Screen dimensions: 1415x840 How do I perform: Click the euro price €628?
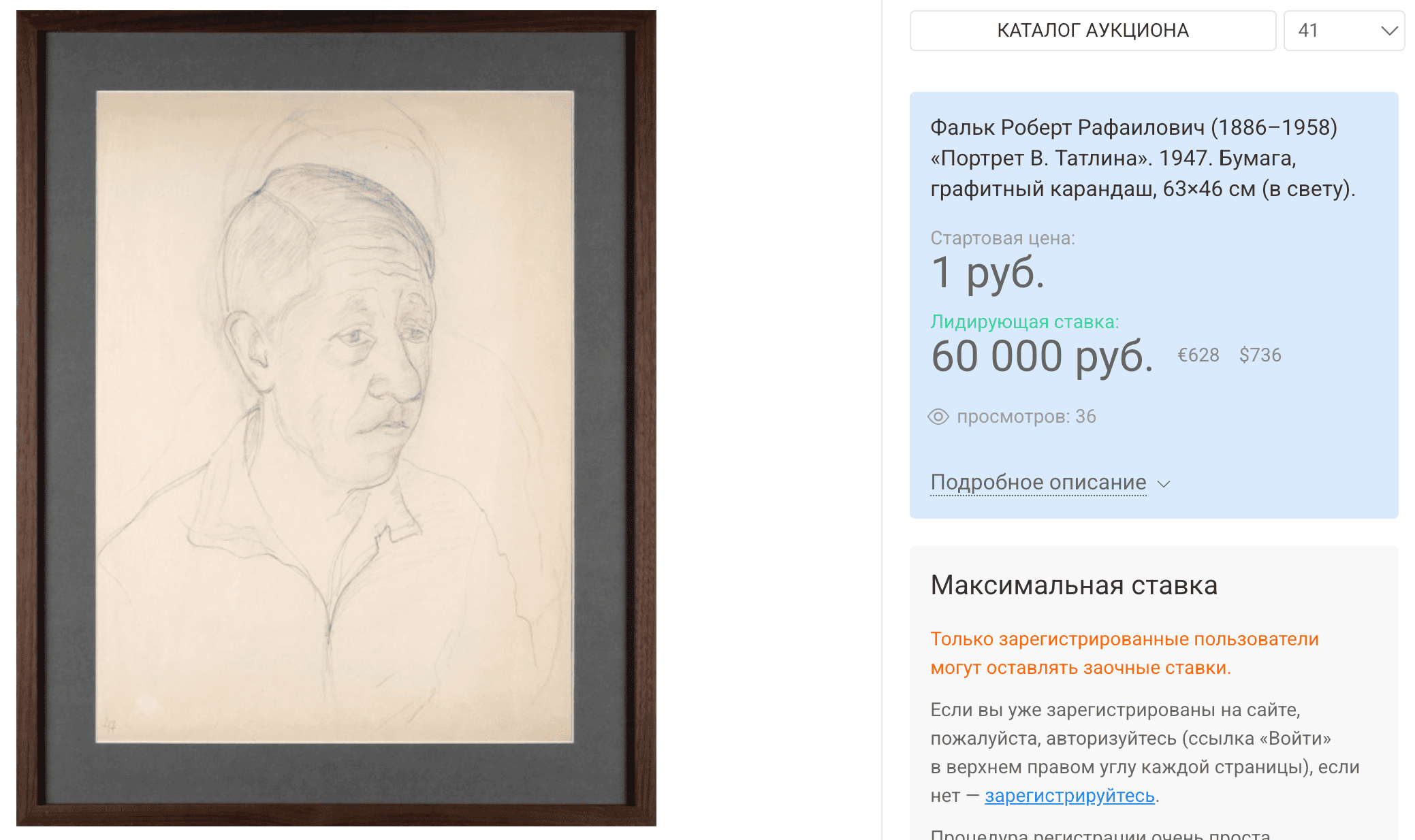[1198, 355]
